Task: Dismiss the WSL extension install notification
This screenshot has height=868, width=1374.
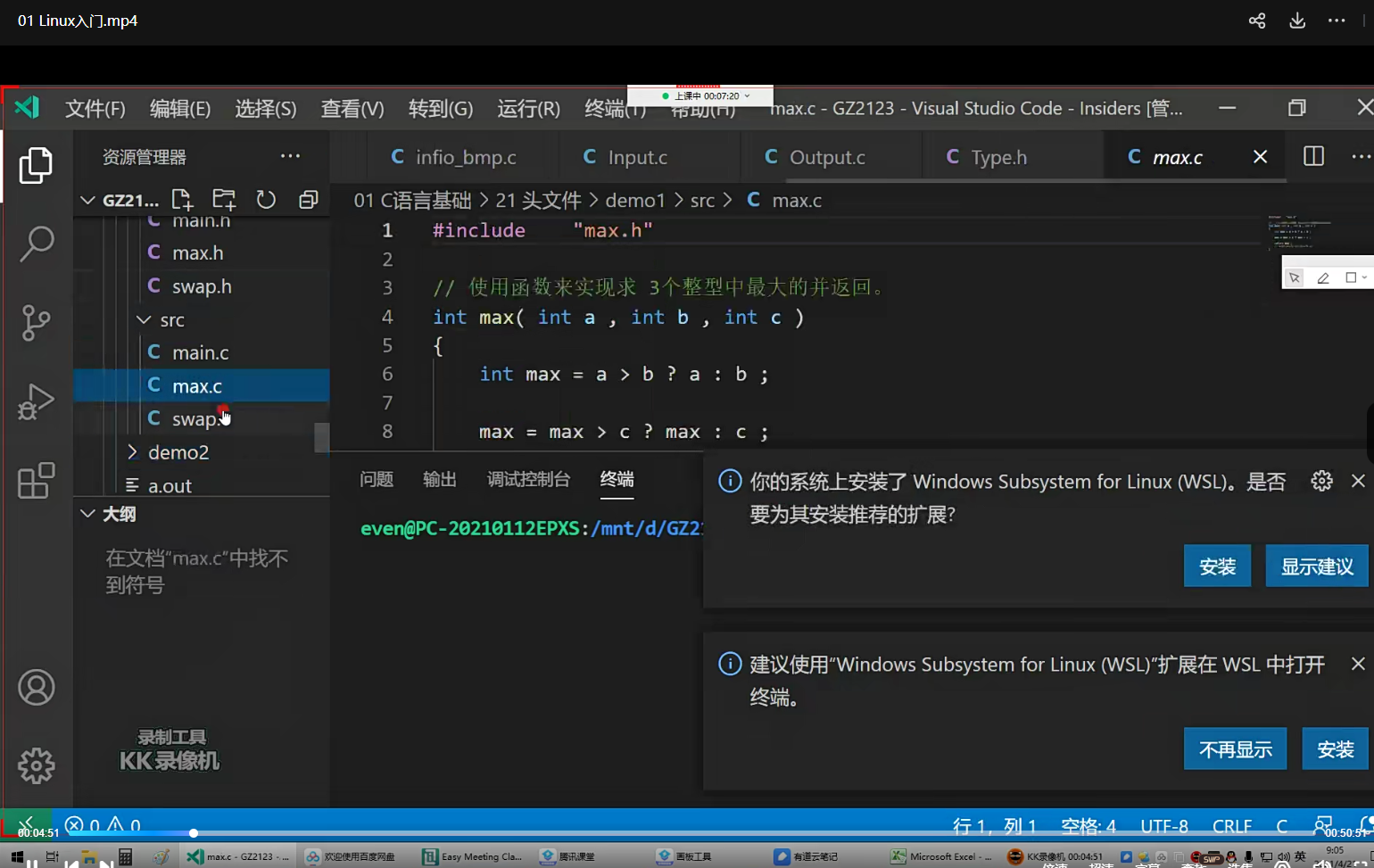Action: point(1358,481)
